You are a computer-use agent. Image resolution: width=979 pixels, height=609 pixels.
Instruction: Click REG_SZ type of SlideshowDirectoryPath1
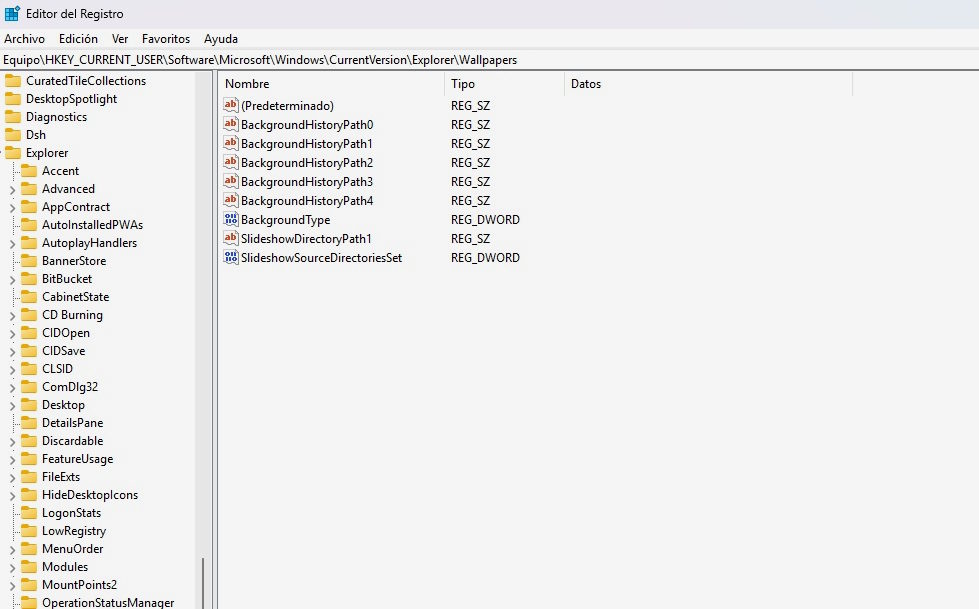(x=470, y=239)
